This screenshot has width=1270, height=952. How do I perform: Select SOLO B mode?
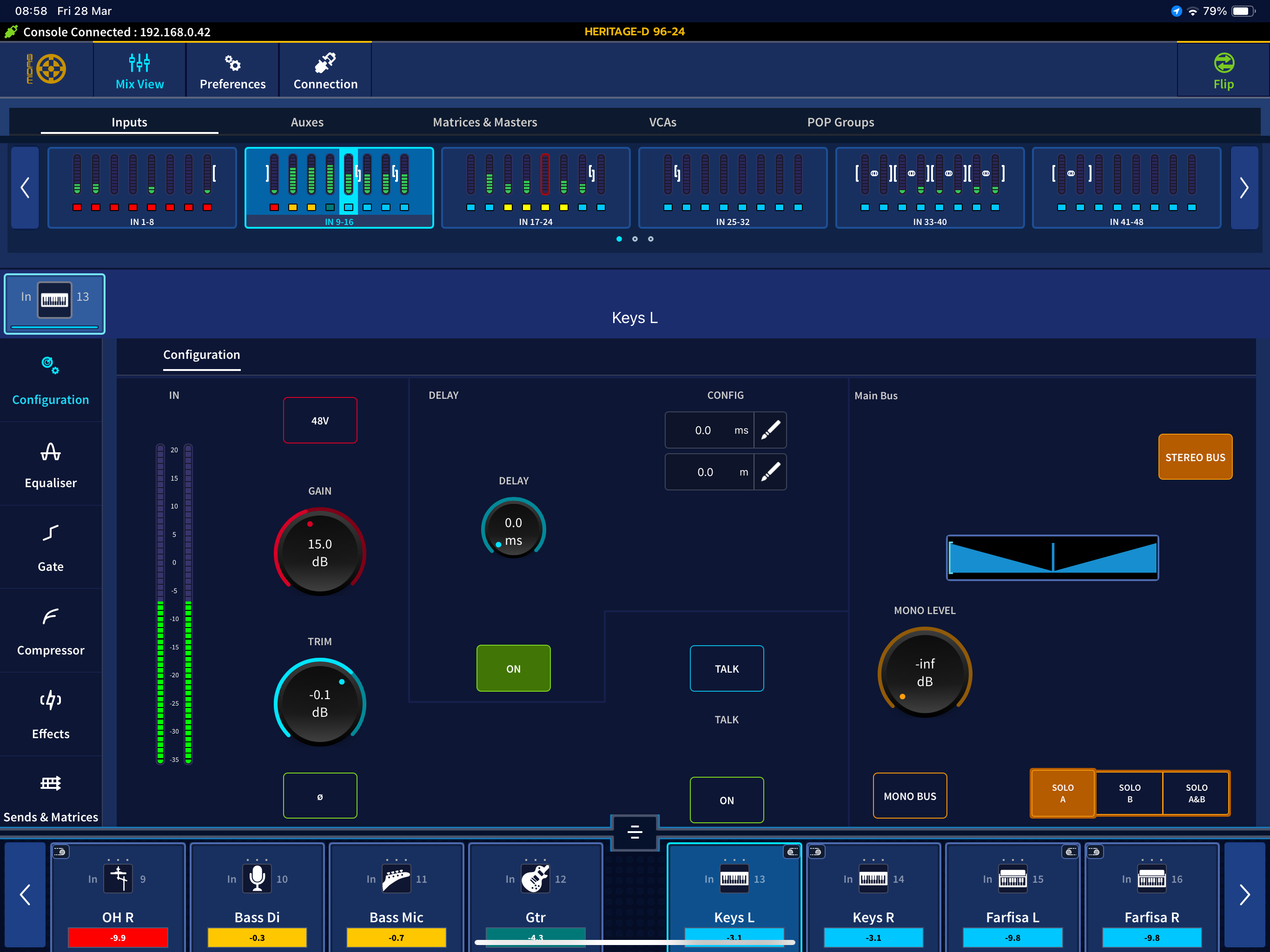[1129, 793]
